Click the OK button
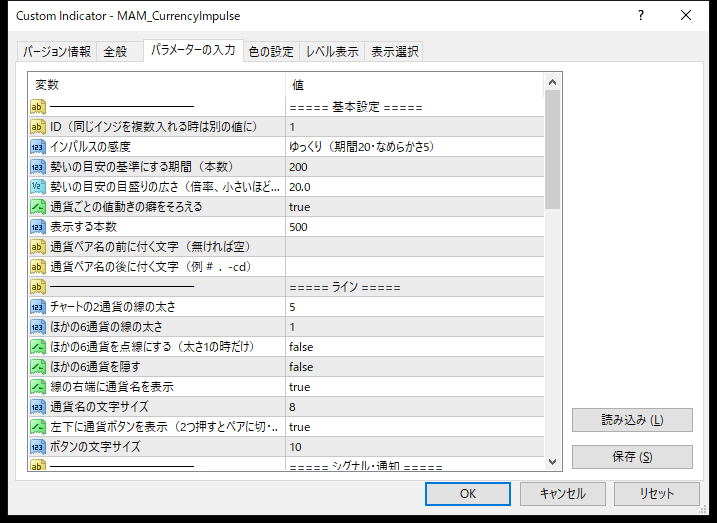The image size is (717, 523). 468,494
